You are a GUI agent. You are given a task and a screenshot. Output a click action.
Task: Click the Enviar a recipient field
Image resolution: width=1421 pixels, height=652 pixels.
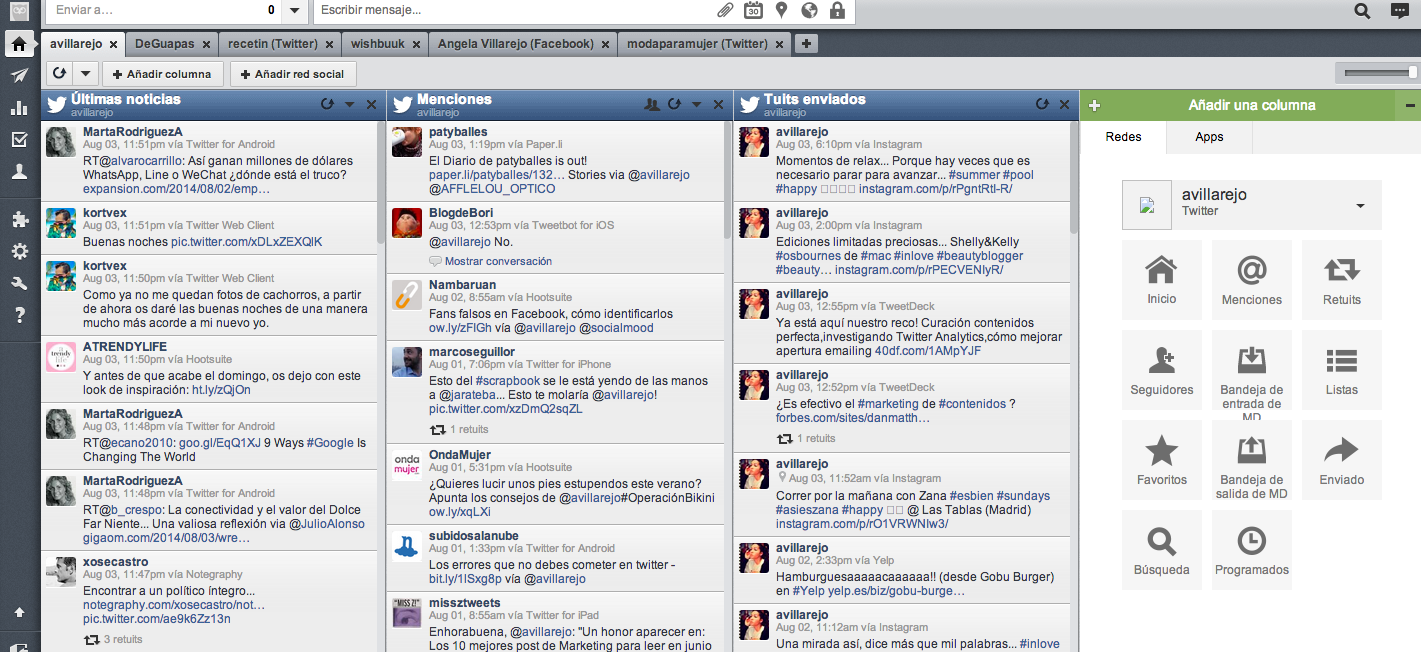[164, 11]
